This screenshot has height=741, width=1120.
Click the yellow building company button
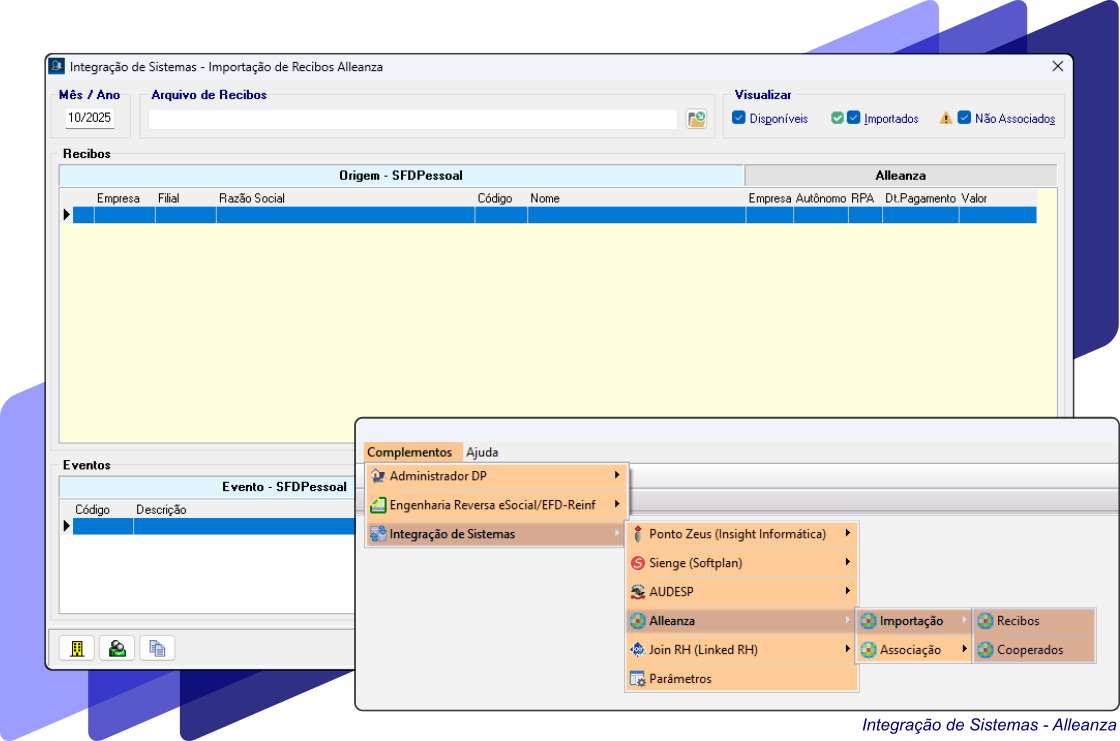click(77, 648)
